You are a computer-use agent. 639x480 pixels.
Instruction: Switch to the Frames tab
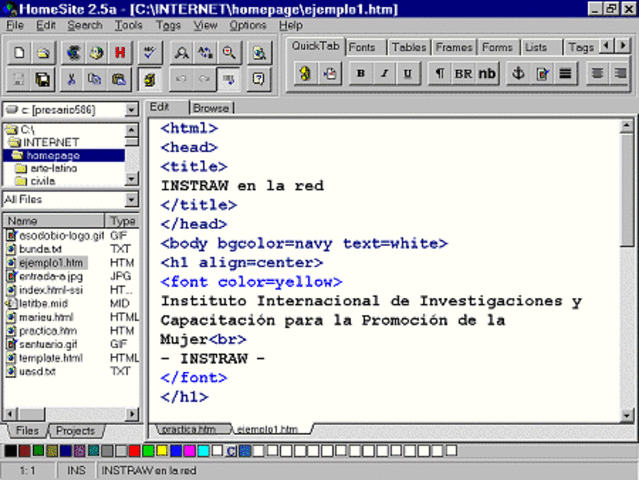[x=454, y=47]
